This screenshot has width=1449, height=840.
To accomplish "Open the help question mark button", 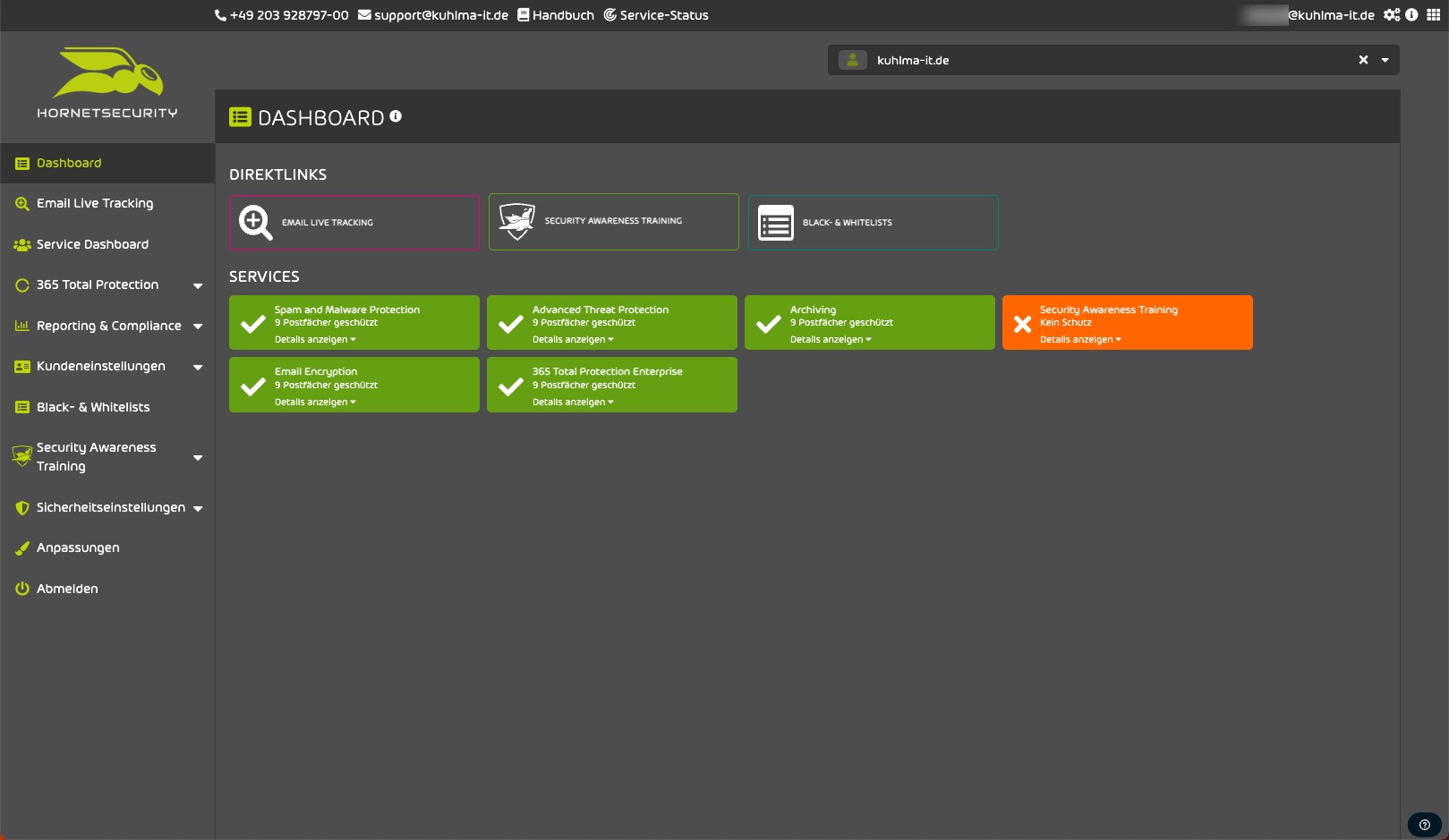I will click(x=1425, y=825).
